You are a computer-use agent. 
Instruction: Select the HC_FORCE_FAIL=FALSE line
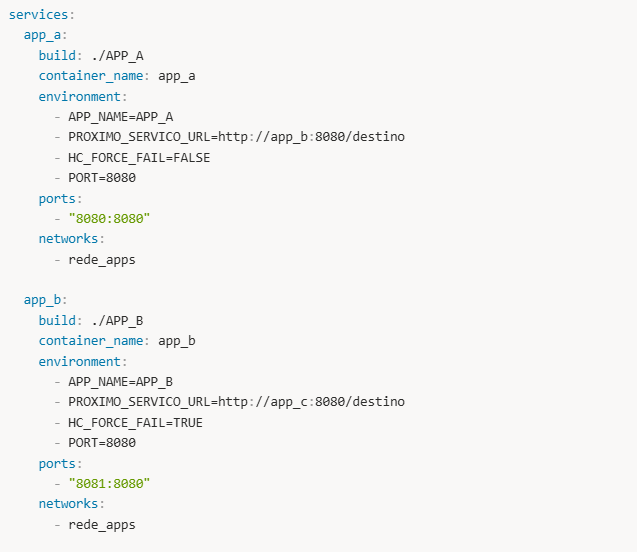[139, 157]
